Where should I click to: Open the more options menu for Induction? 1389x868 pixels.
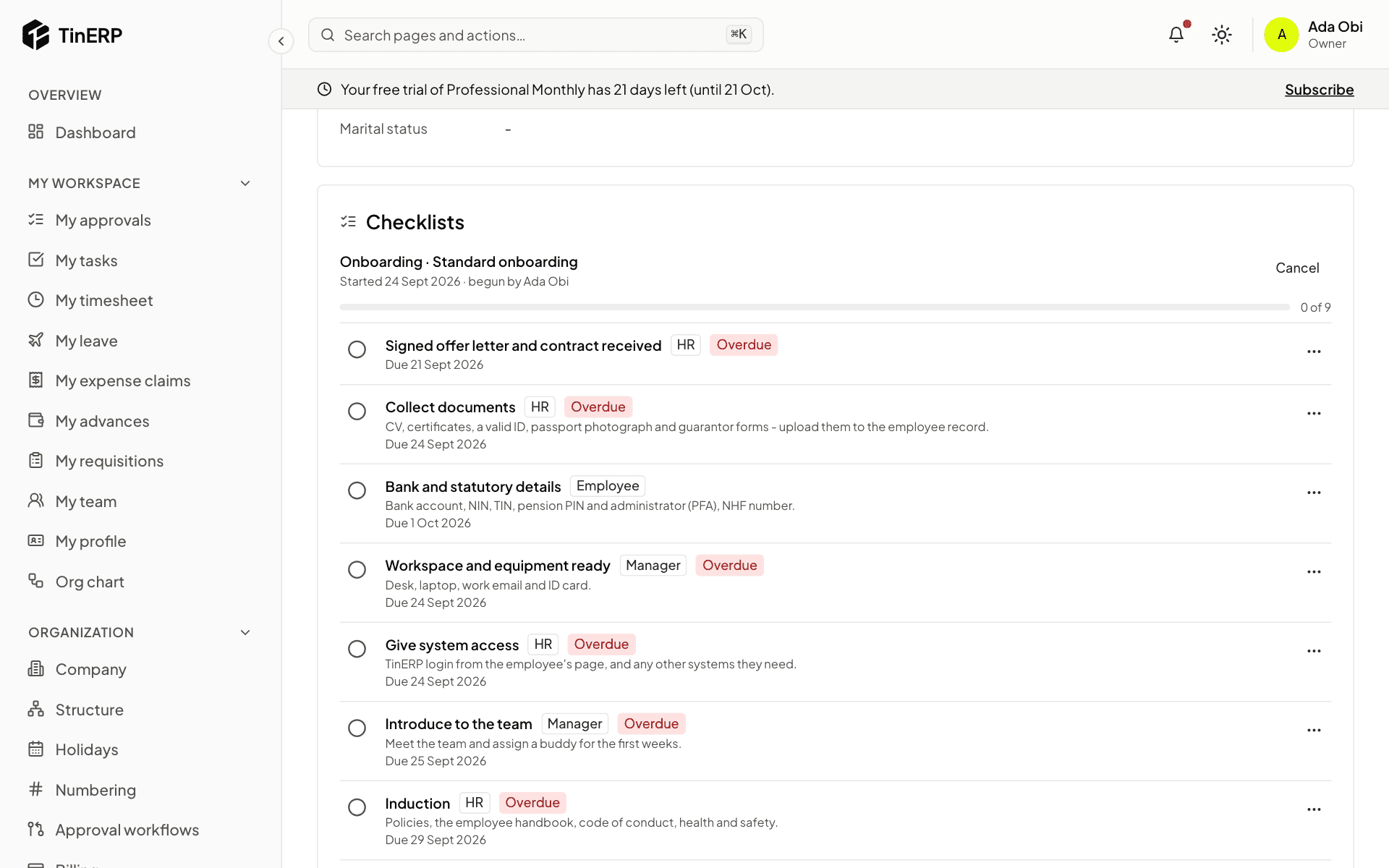(x=1314, y=809)
